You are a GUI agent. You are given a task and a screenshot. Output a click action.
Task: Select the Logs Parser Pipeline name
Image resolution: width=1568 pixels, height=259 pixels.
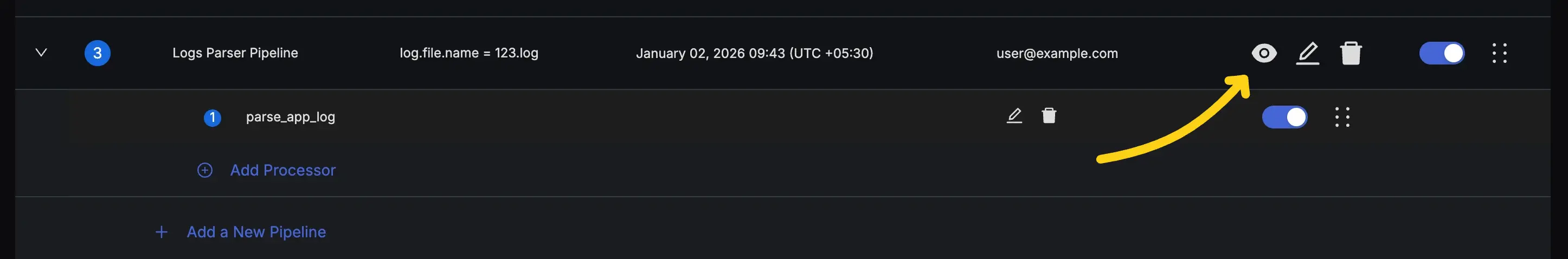tap(235, 53)
